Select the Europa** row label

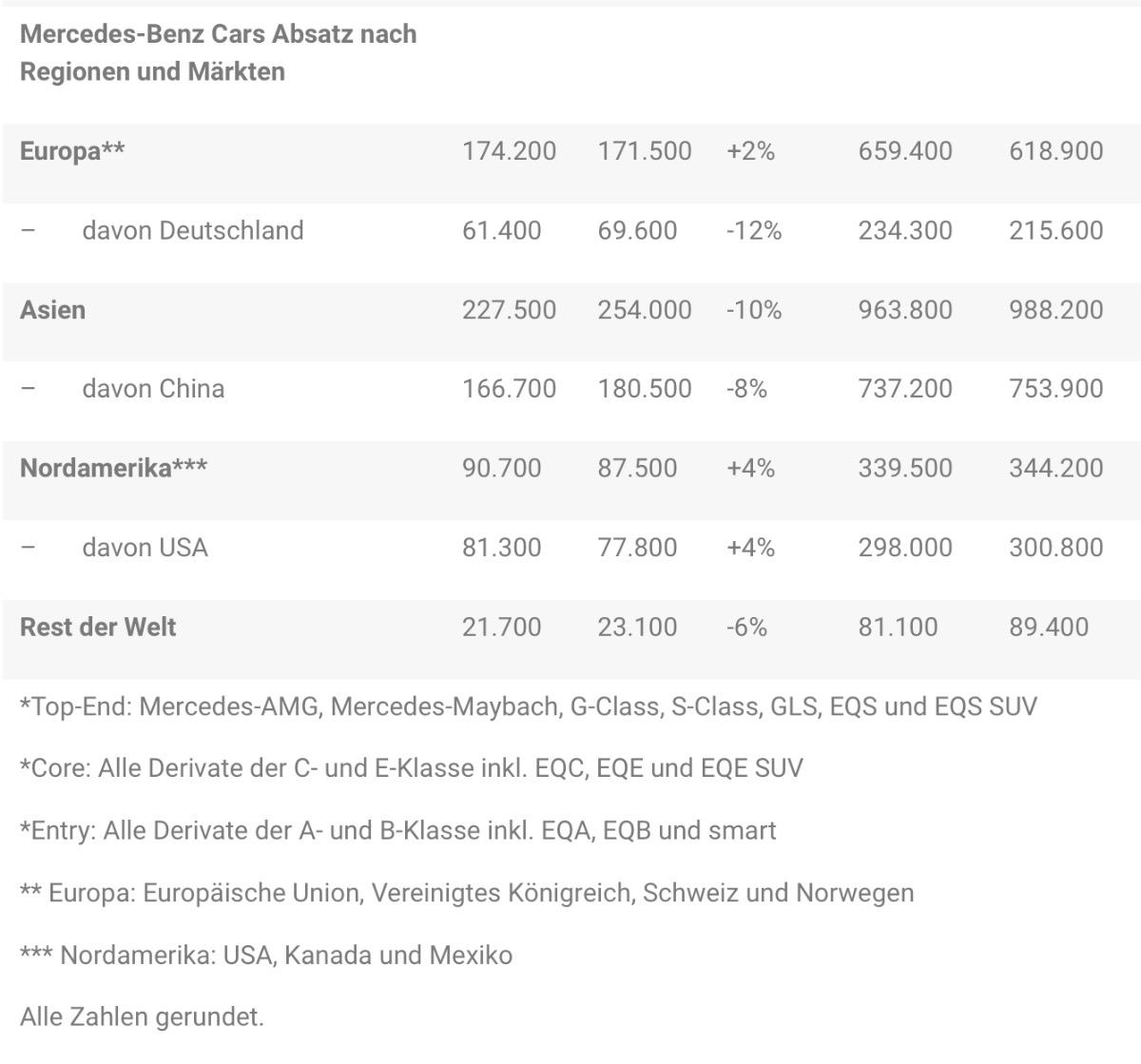[x=72, y=151]
